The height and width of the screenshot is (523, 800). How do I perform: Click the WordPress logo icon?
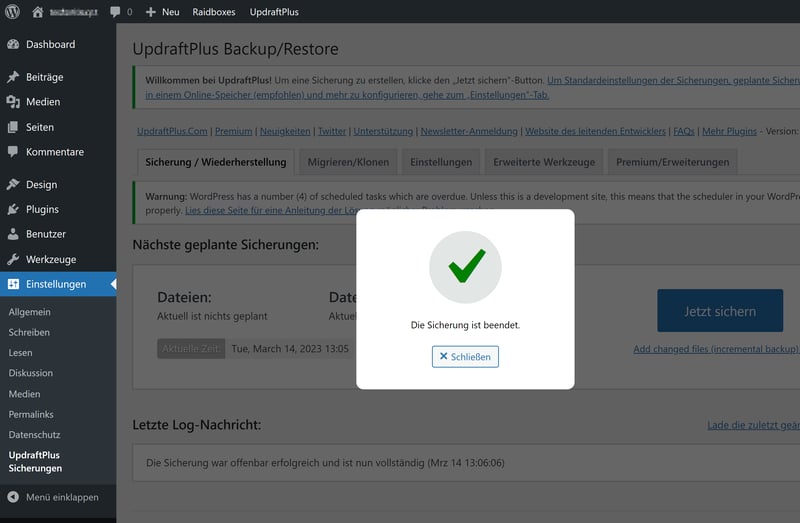tap(13, 12)
